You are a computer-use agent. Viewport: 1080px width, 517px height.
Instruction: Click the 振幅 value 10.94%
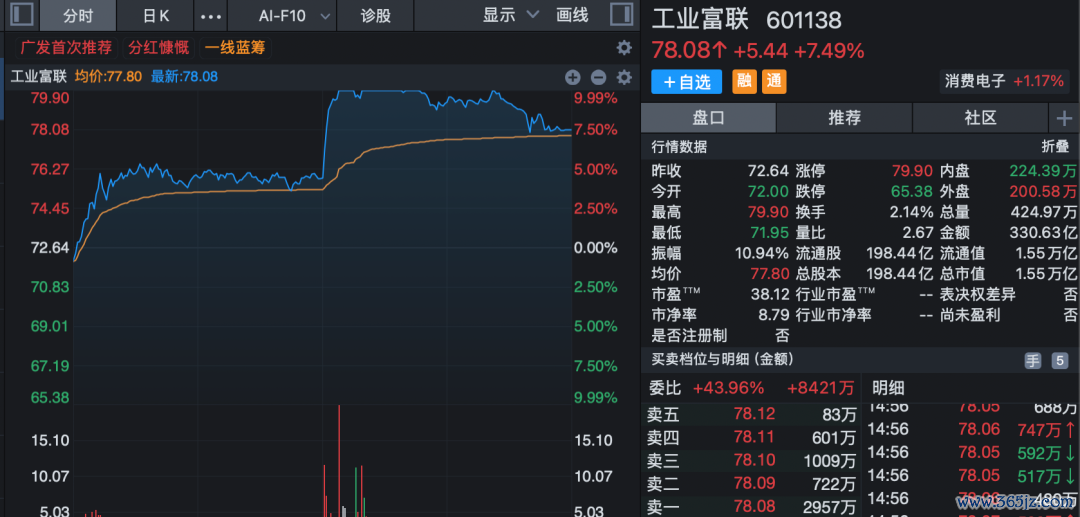pos(762,253)
